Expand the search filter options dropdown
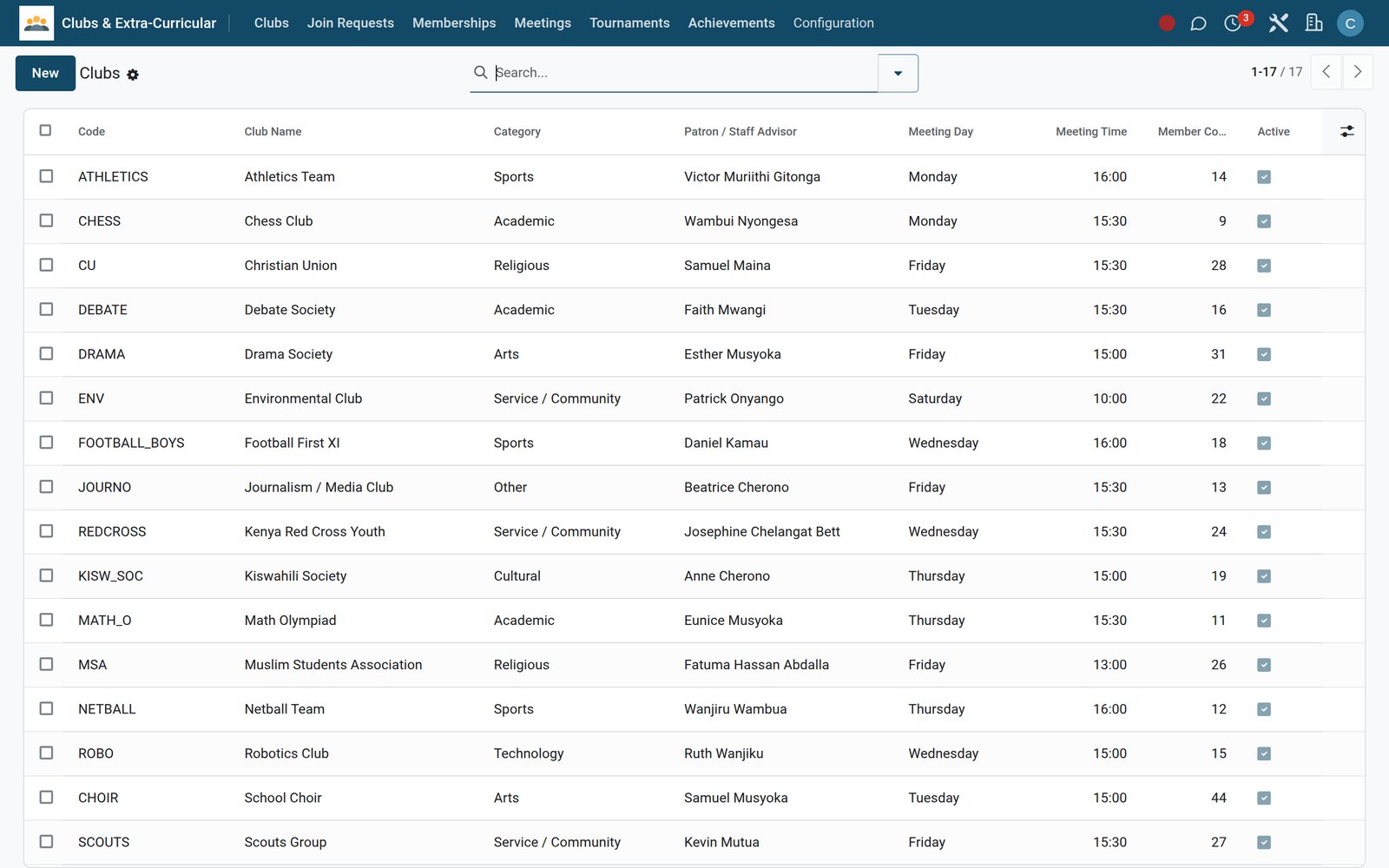The image size is (1389, 868). [x=898, y=73]
